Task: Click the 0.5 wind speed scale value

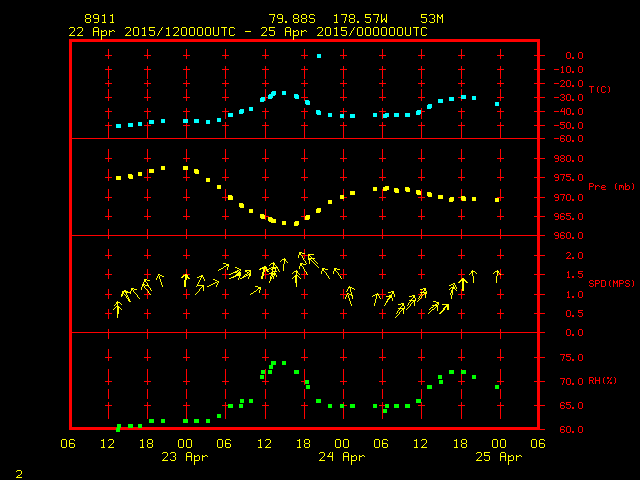Action: pos(574,314)
